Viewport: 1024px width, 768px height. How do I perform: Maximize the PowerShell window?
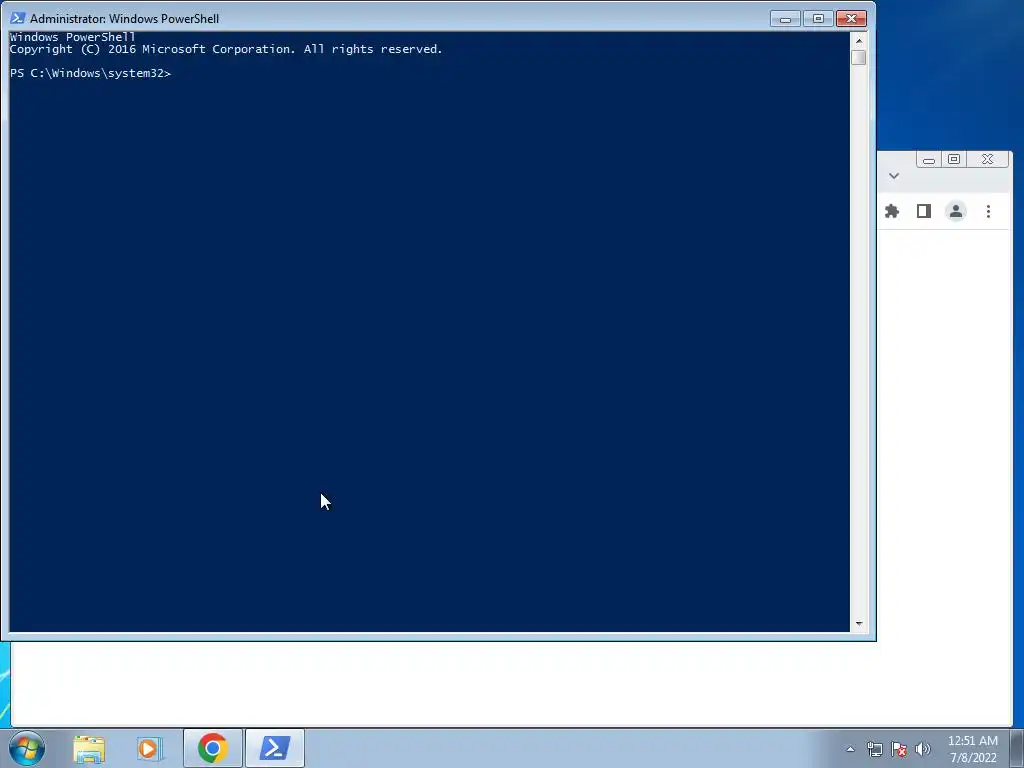[x=818, y=19]
